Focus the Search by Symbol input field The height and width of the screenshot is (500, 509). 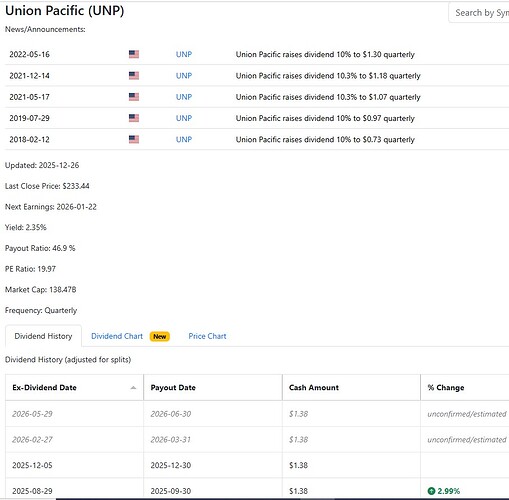[479, 13]
